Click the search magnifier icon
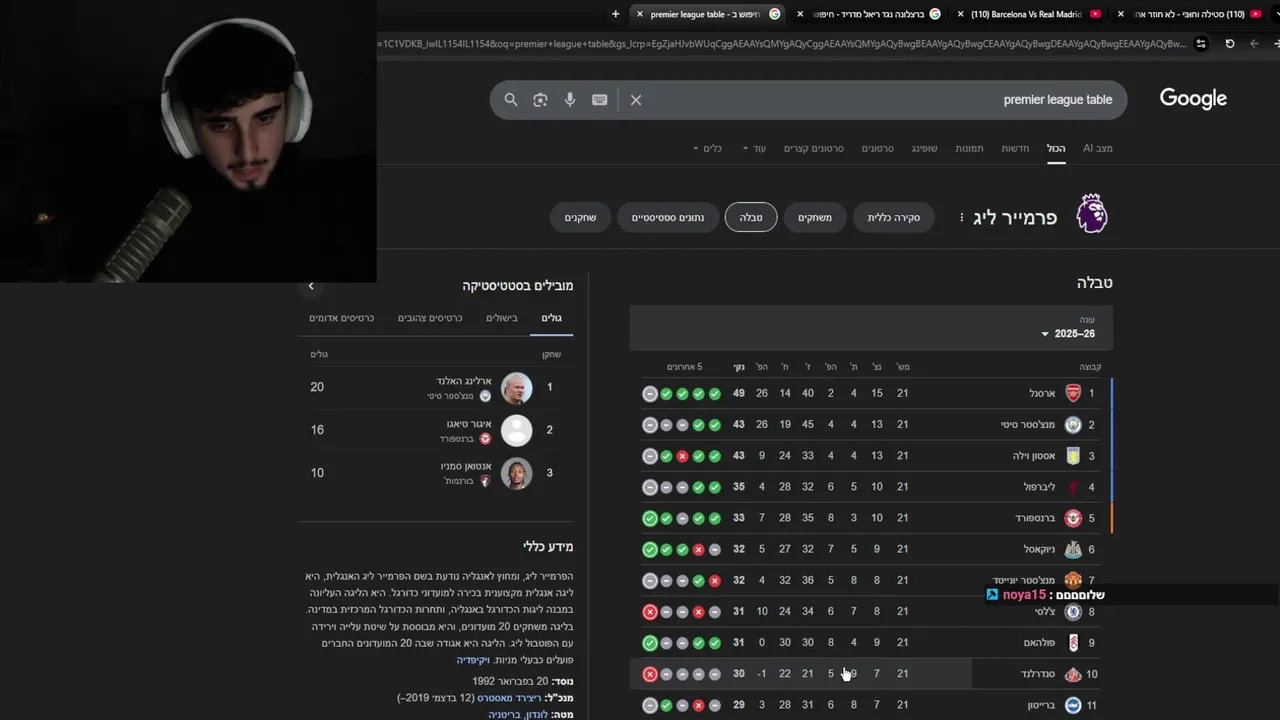 [511, 100]
